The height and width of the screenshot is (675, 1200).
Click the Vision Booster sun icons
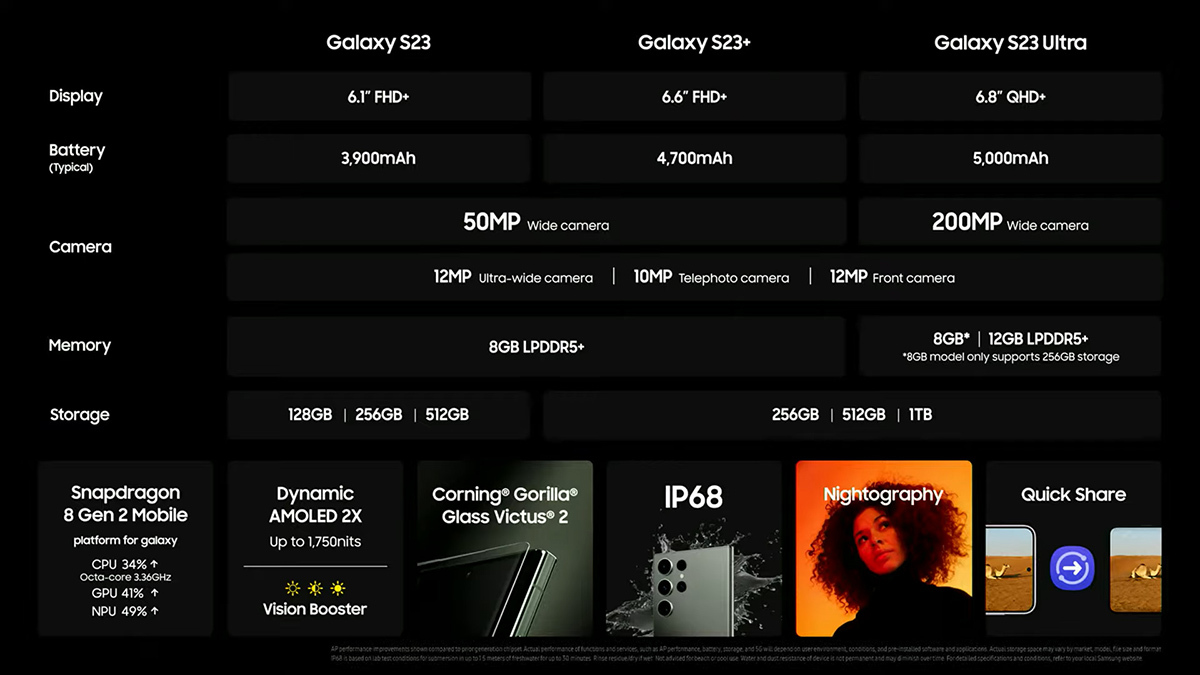pyautogui.click(x=315, y=588)
